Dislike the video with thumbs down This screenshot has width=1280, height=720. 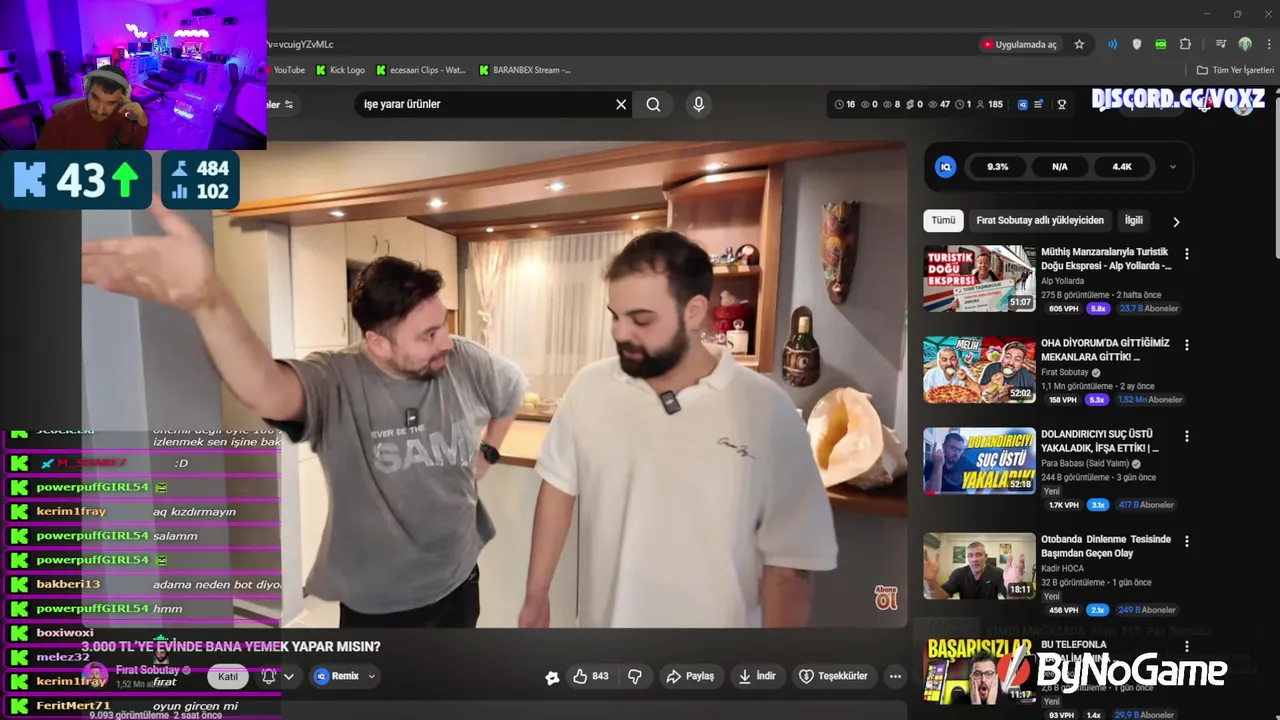pyautogui.click(x=634, y=676)
